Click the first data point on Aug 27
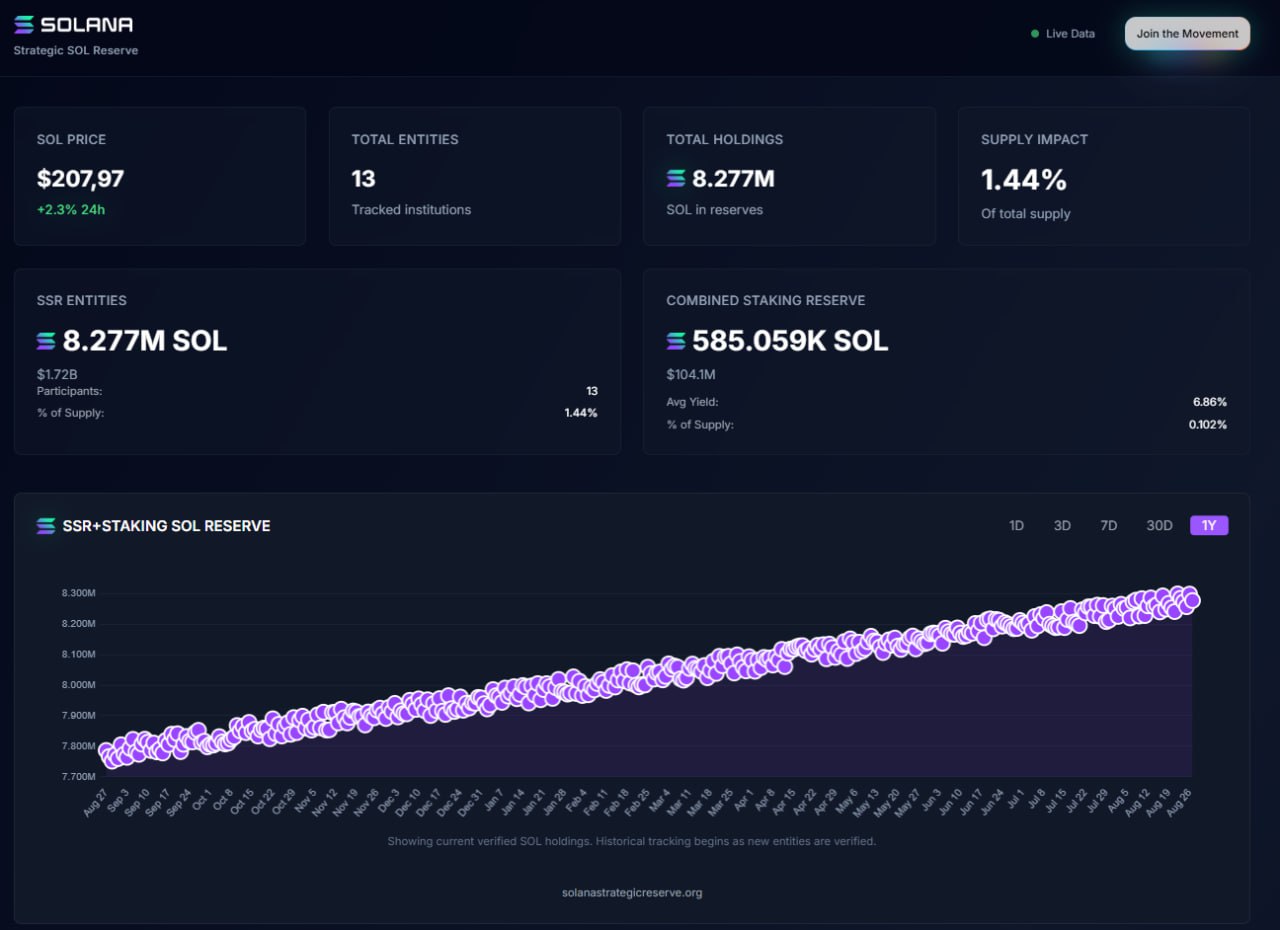The height and width of the screenshot is (930, 1280). click(106, 751)
